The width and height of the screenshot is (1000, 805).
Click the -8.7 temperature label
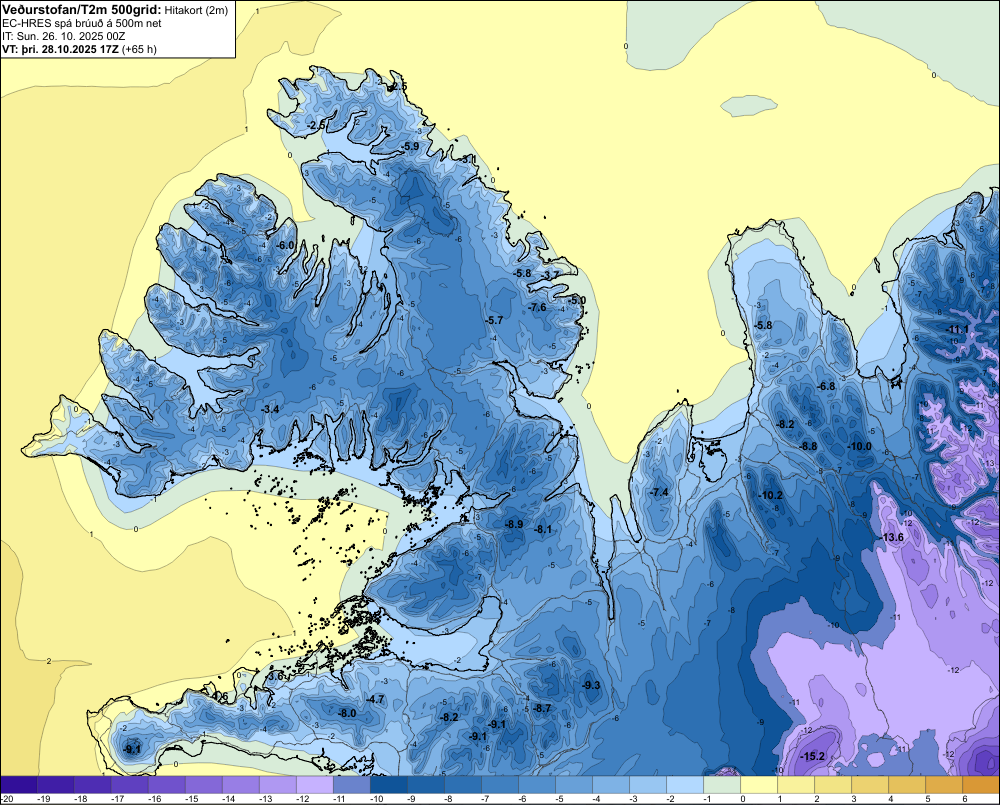pyautogui.click(x=542, y=709)
